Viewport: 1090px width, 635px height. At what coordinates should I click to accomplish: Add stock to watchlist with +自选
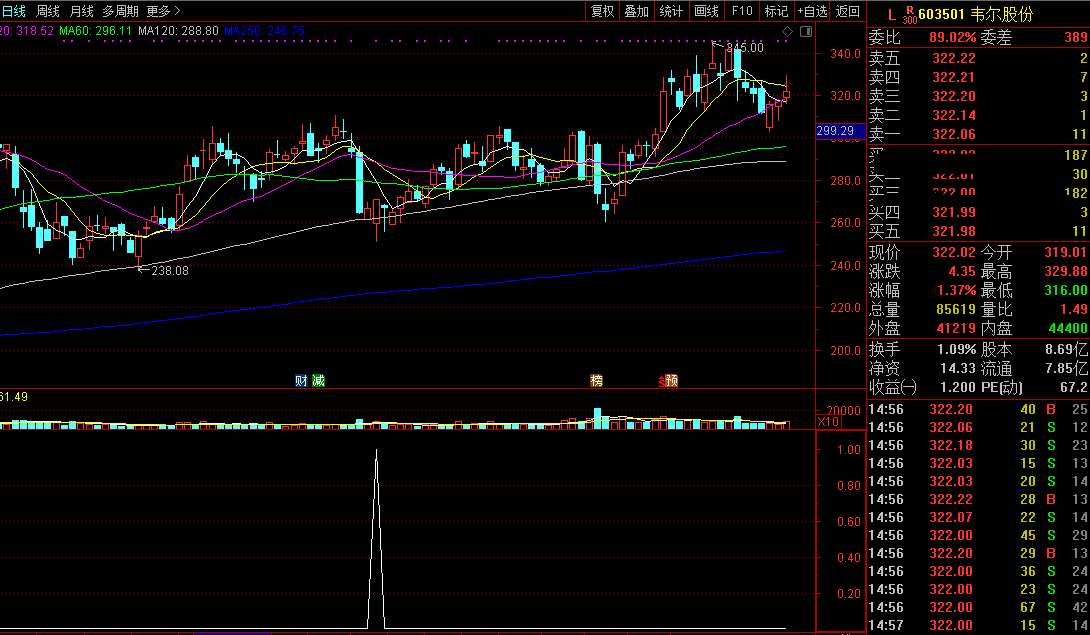812,11
